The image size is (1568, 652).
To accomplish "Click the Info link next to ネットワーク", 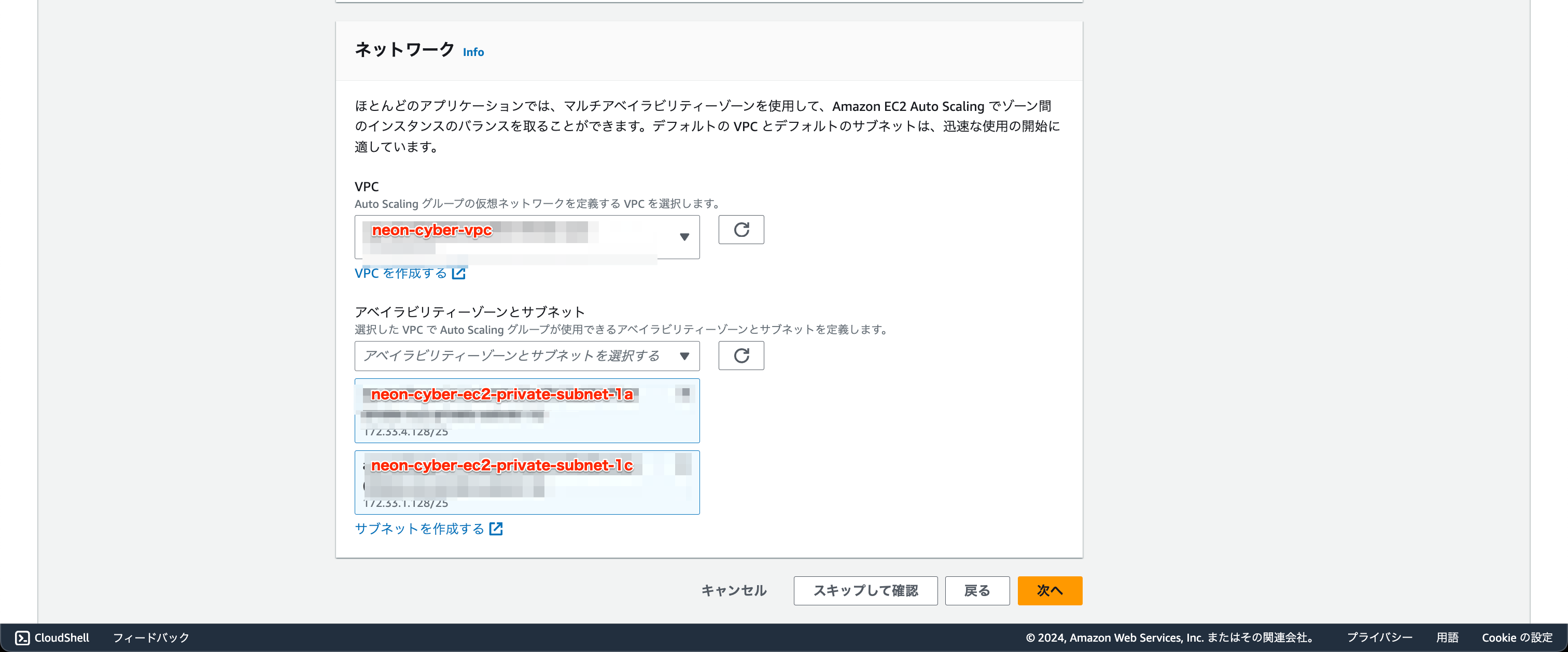I will (x=472, y=52).
